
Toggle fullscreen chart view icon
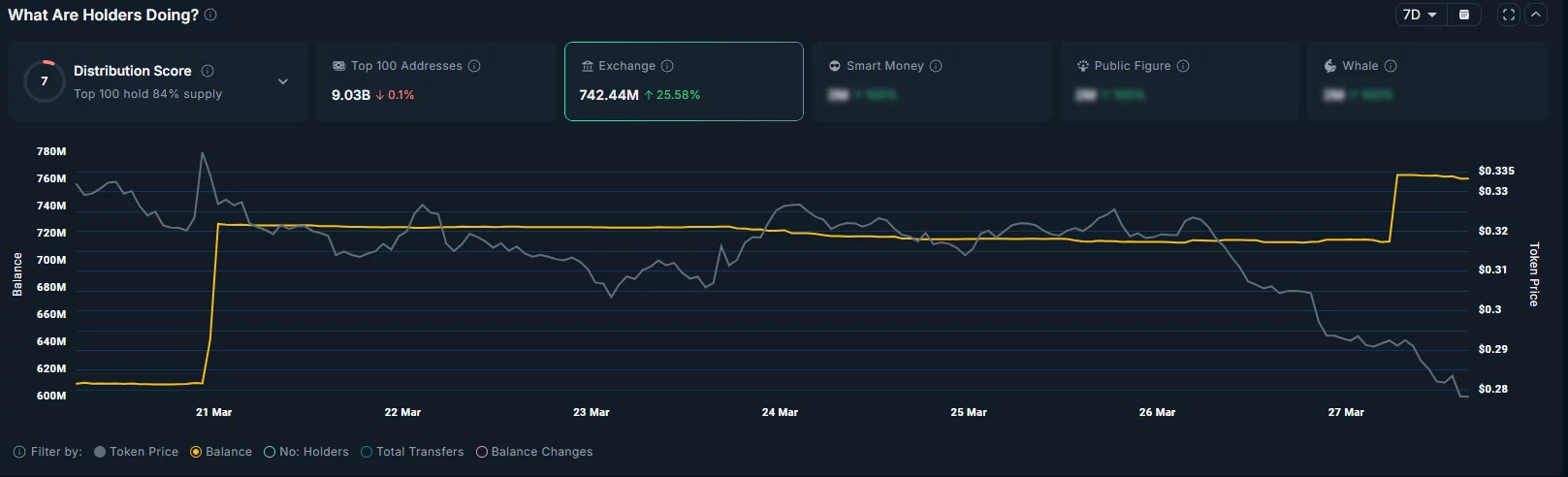(1508, 15)
